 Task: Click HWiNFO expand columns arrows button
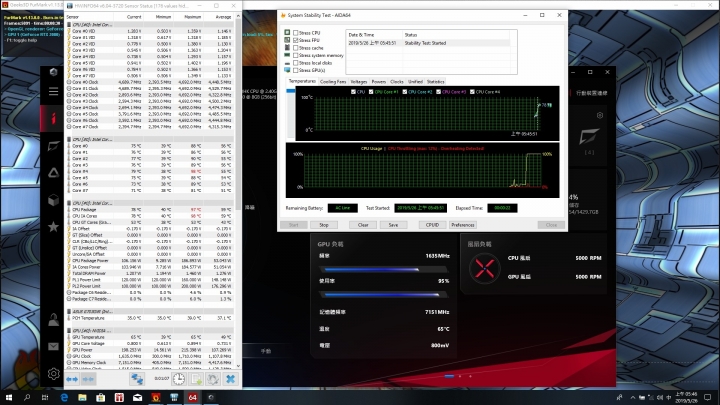[x=72, y=379]
